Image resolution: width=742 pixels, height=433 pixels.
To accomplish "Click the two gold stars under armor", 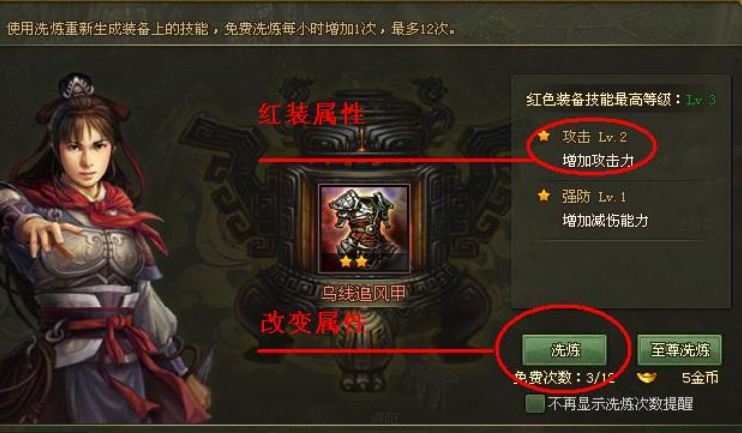I will coord(354,261).
